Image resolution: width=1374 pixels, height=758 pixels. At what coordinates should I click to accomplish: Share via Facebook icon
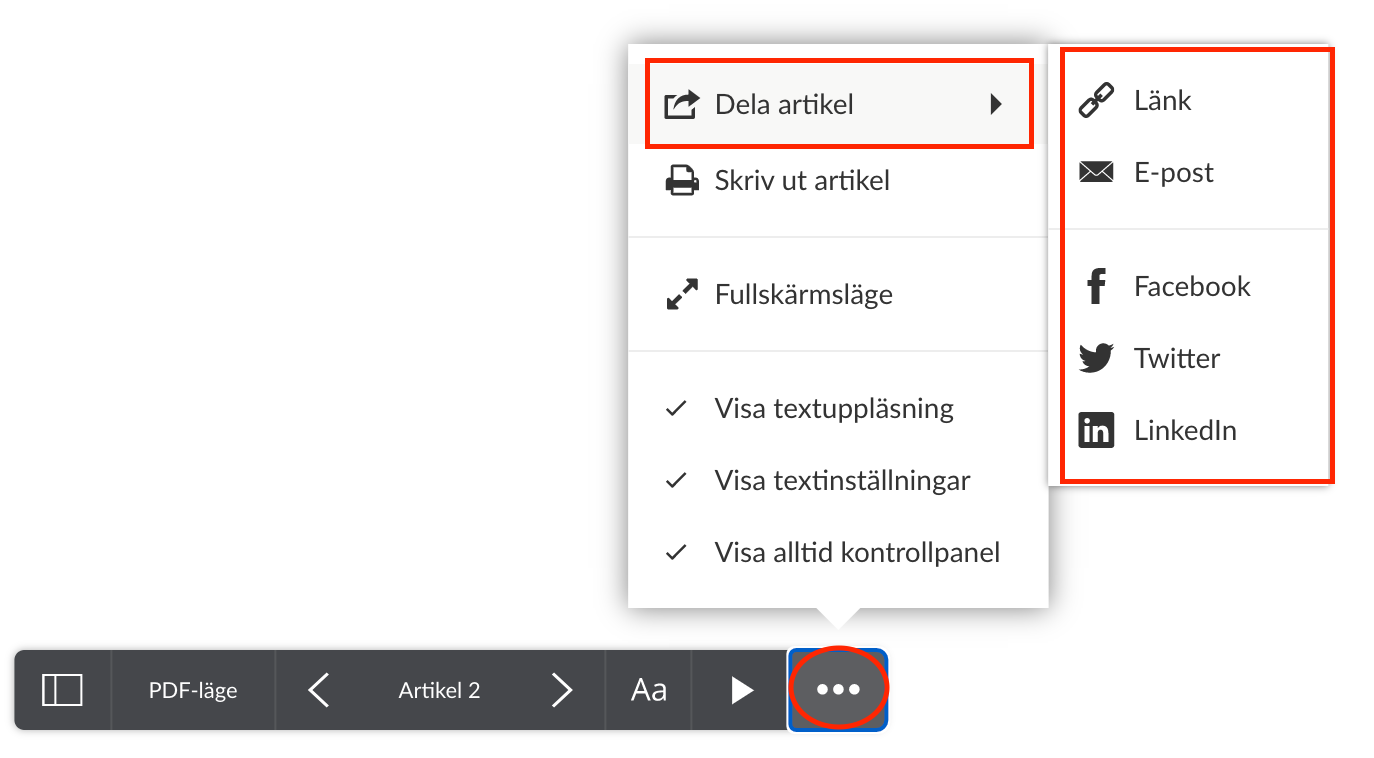[x=1096, y=287]
